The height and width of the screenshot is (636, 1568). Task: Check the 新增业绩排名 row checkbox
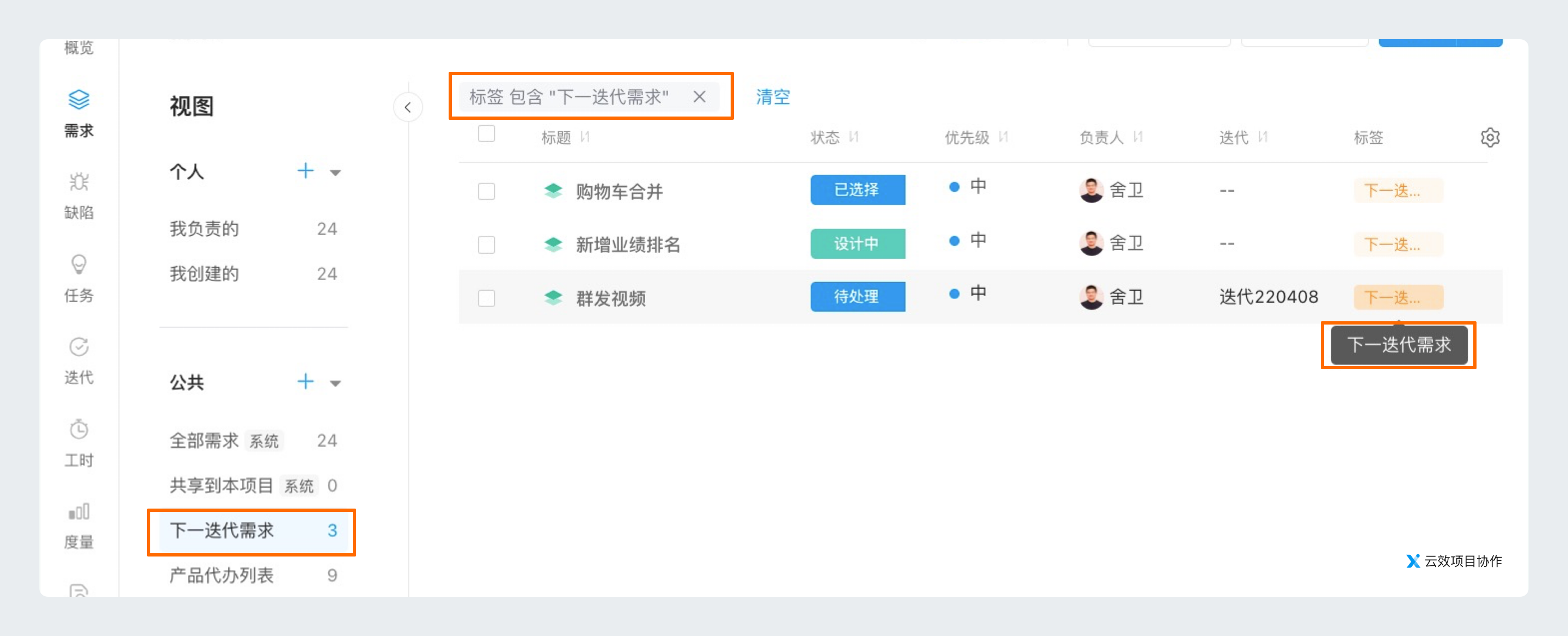(x=486, y=244)
